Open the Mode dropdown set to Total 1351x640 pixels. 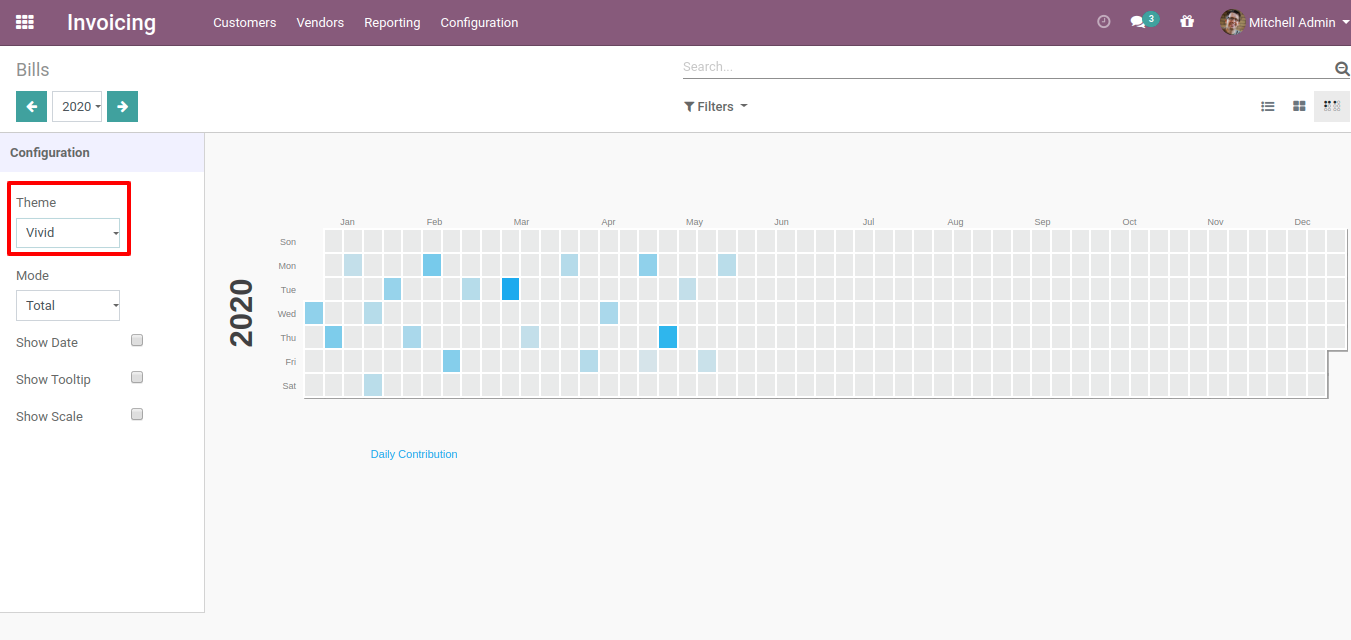point(68,306)
